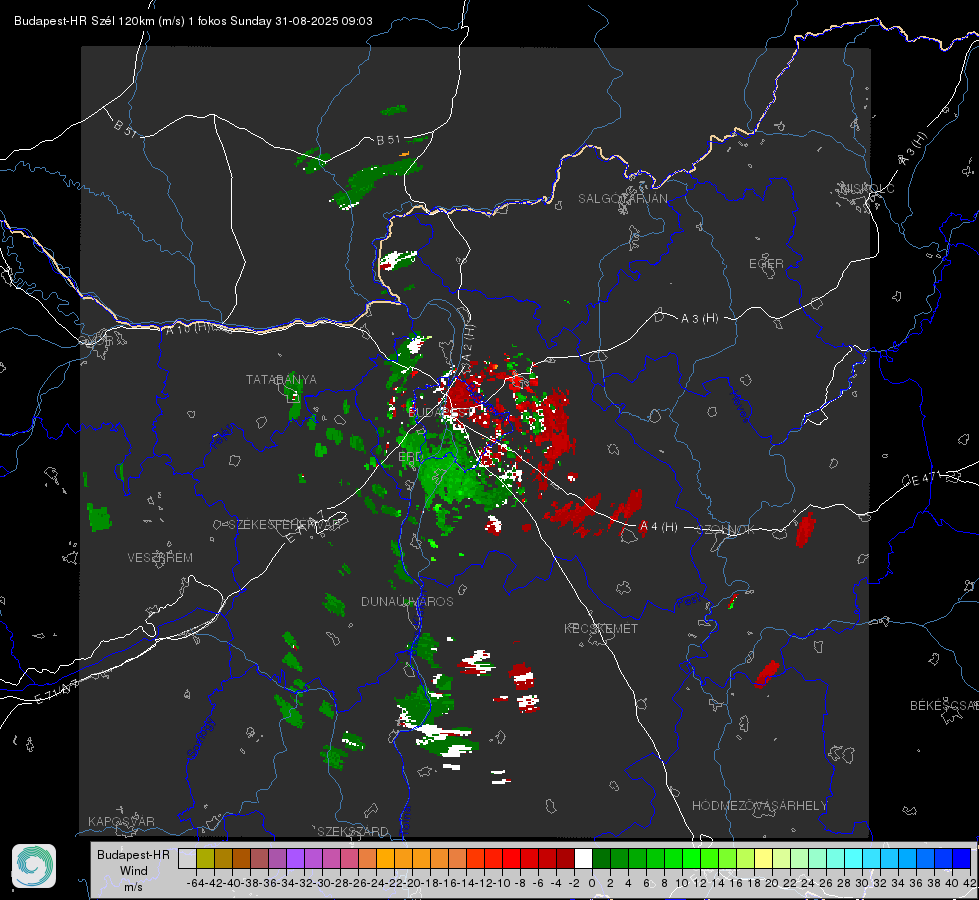Click the HÓDMEZŐVÁSÁRHELY city label
Viewport: 979px width, 900px height.
pos(759,806)
